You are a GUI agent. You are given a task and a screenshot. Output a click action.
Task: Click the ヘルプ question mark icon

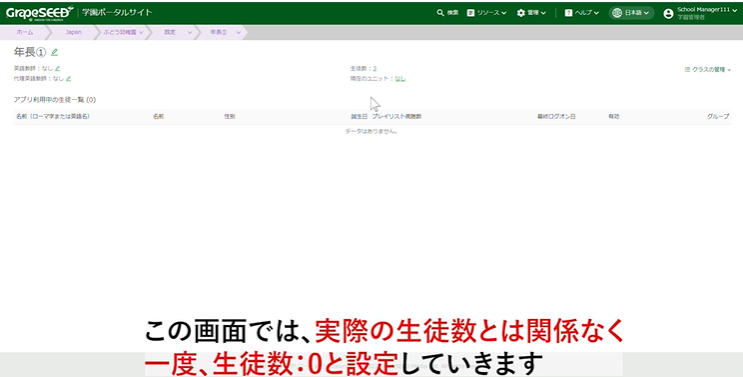coord(569,13)
